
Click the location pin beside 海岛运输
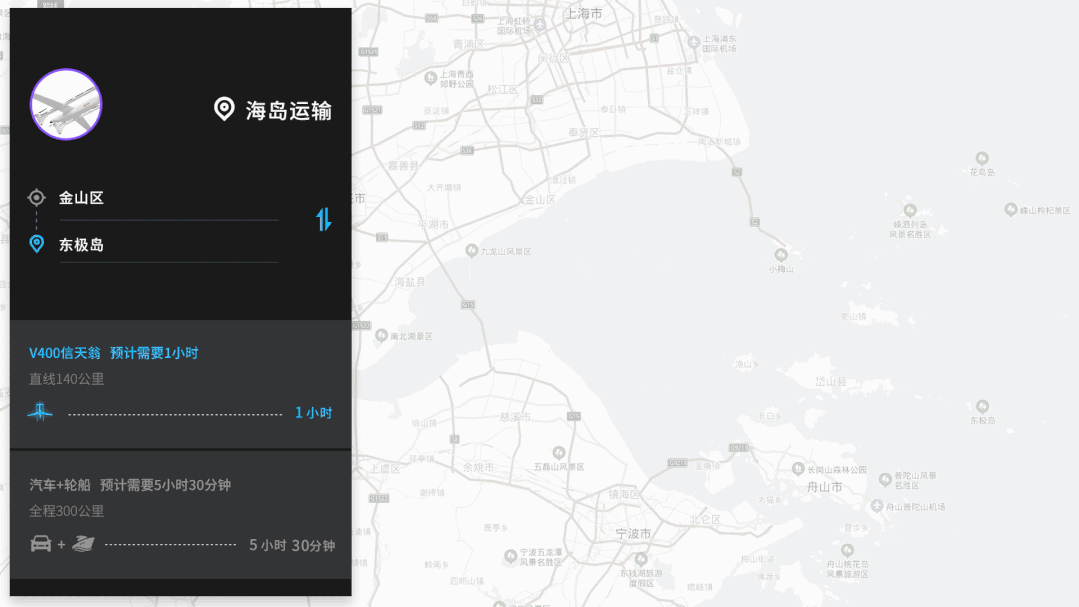(225, 109)
